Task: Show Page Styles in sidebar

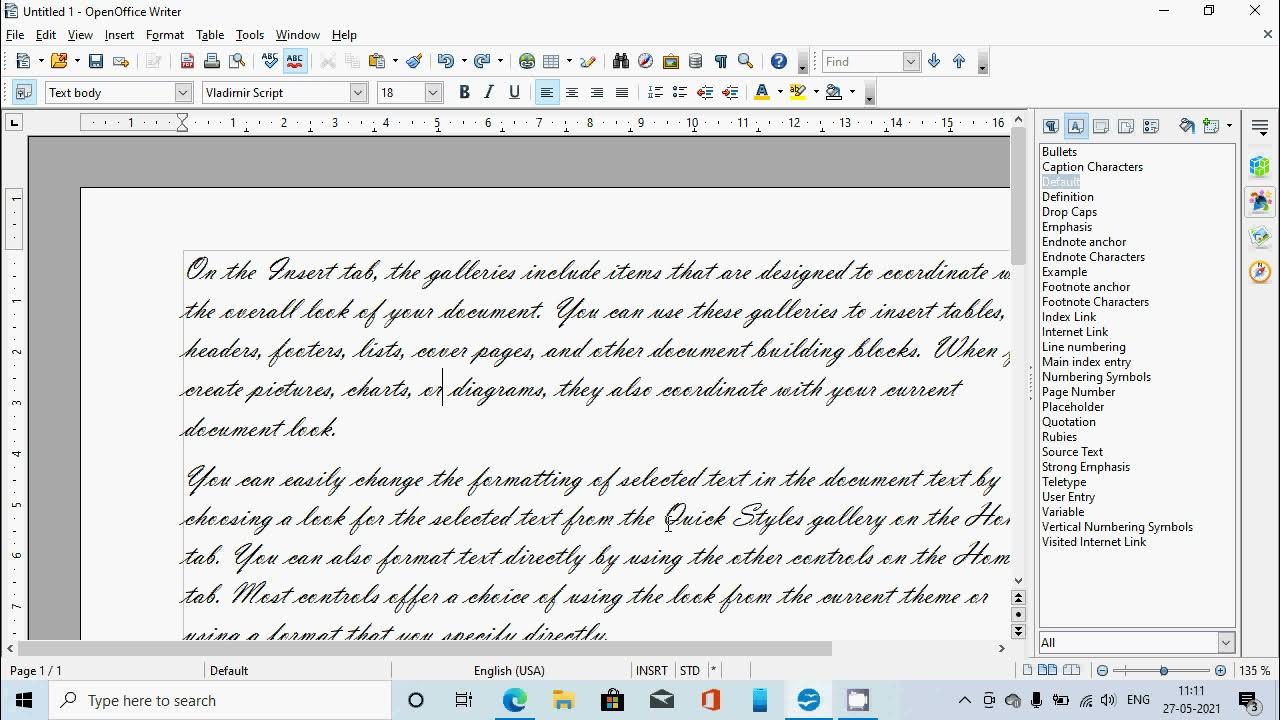Action: click(1126, 126)
